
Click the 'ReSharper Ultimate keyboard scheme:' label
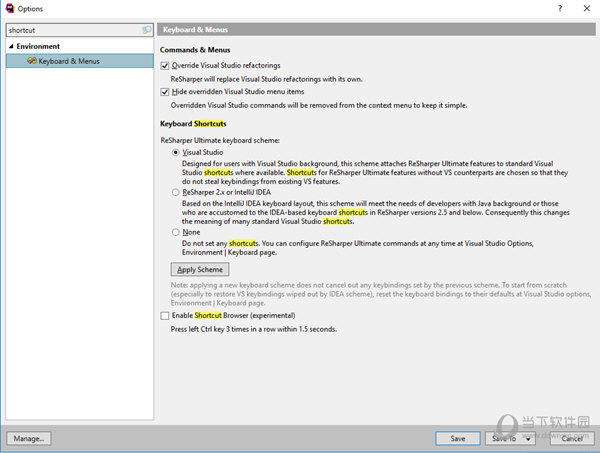point(220,140)
